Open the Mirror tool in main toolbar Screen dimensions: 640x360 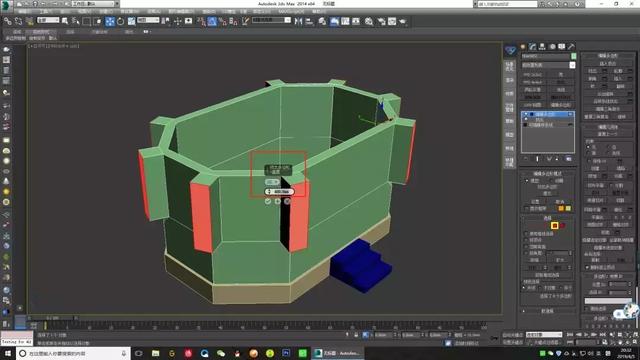click(x=298, y=21)
